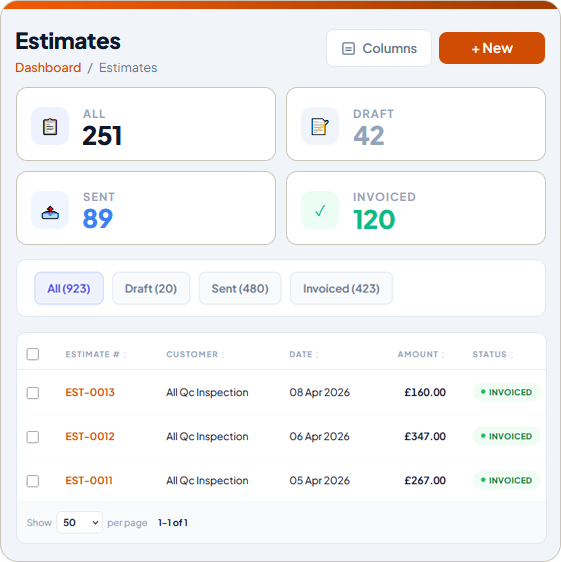Sort by Status column arrows
561x562 pixels.
512,355
